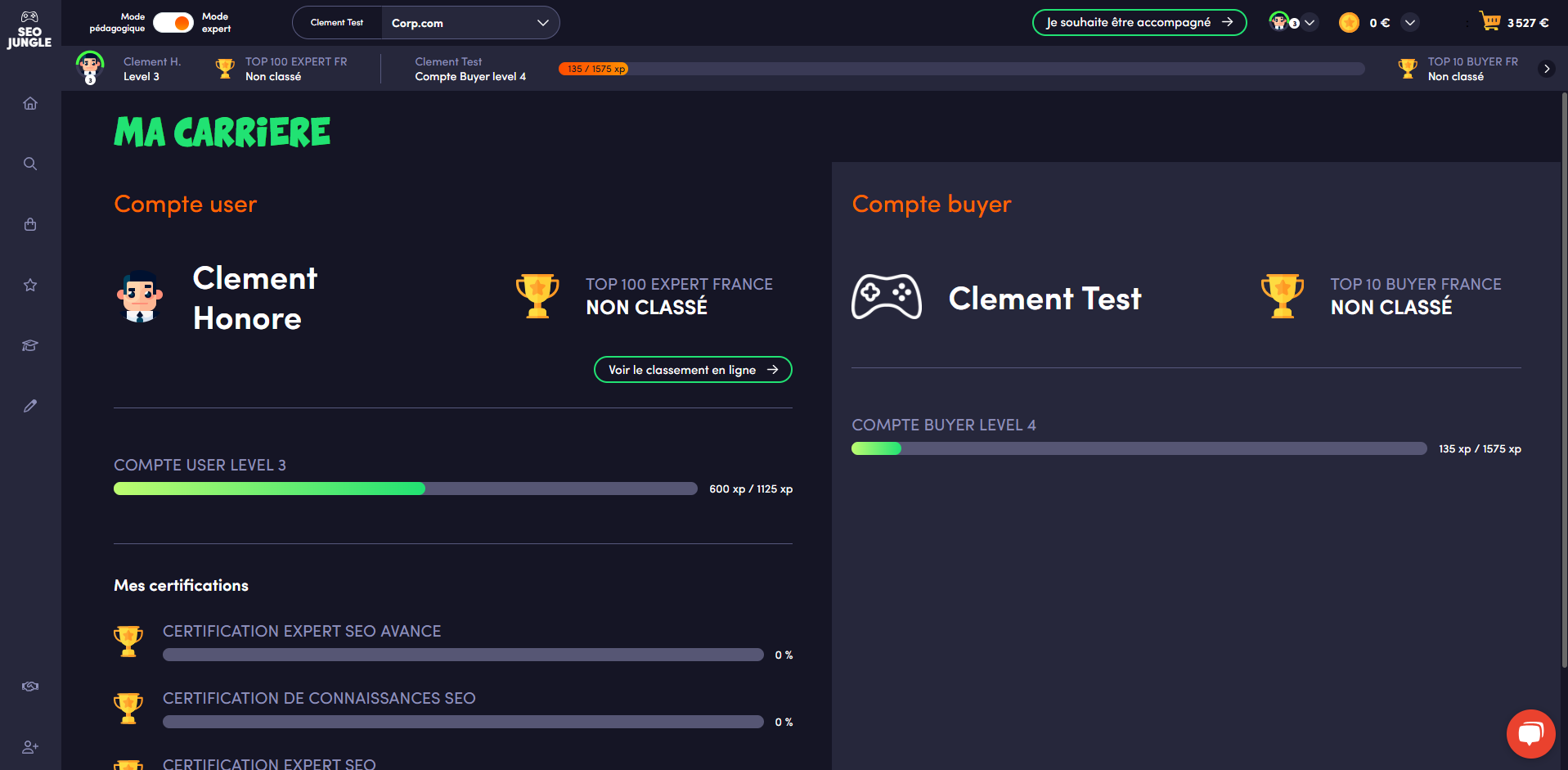1568x770 pixels.
Task: Open the shopping cart showing 3527 €
Action: tap(1512, 22)
